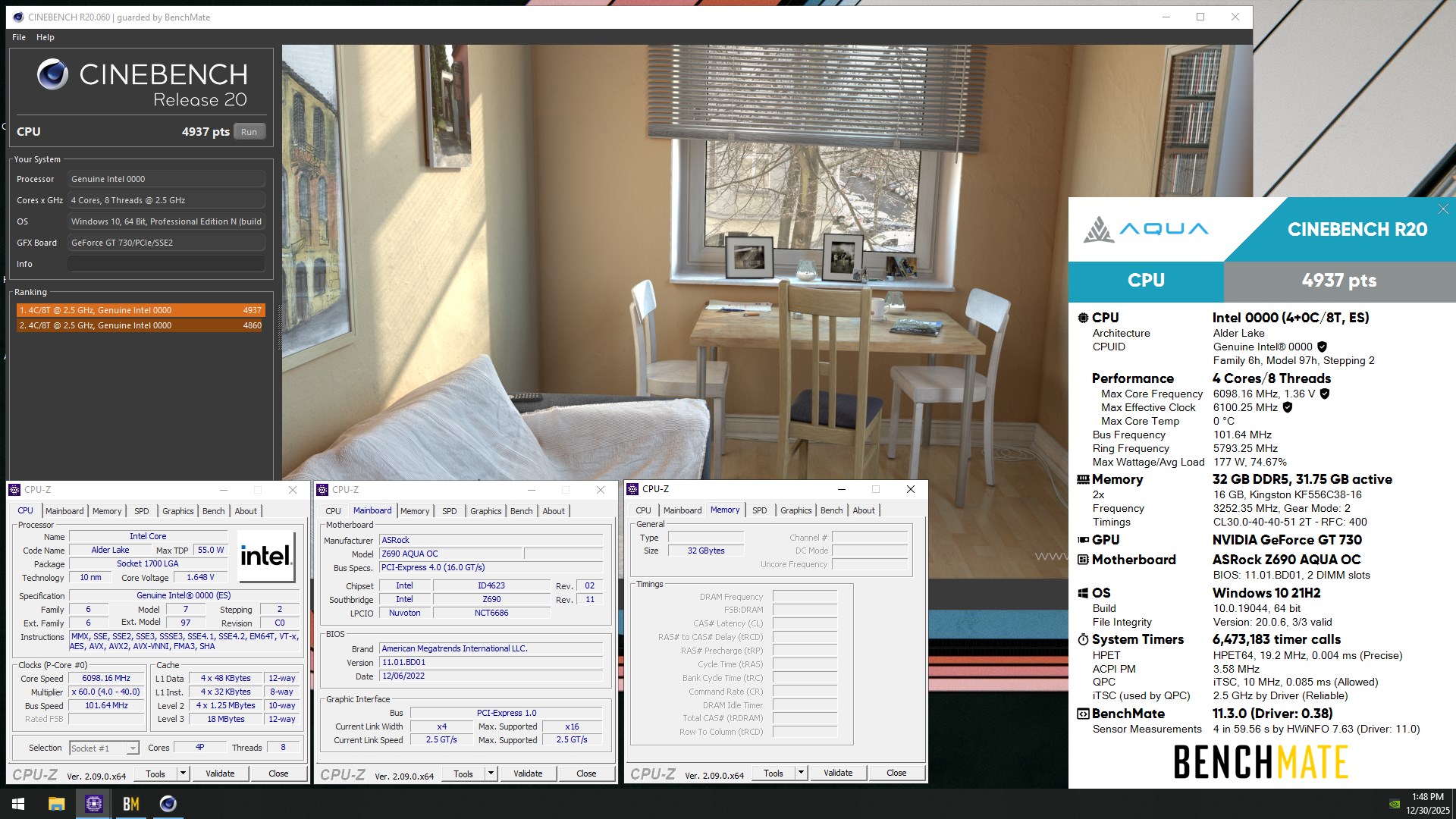The width and height of the screenshot is (1456, 819).
Task: Open Graphics tab in Memory CPU-Z window
Action: [796, 510]
